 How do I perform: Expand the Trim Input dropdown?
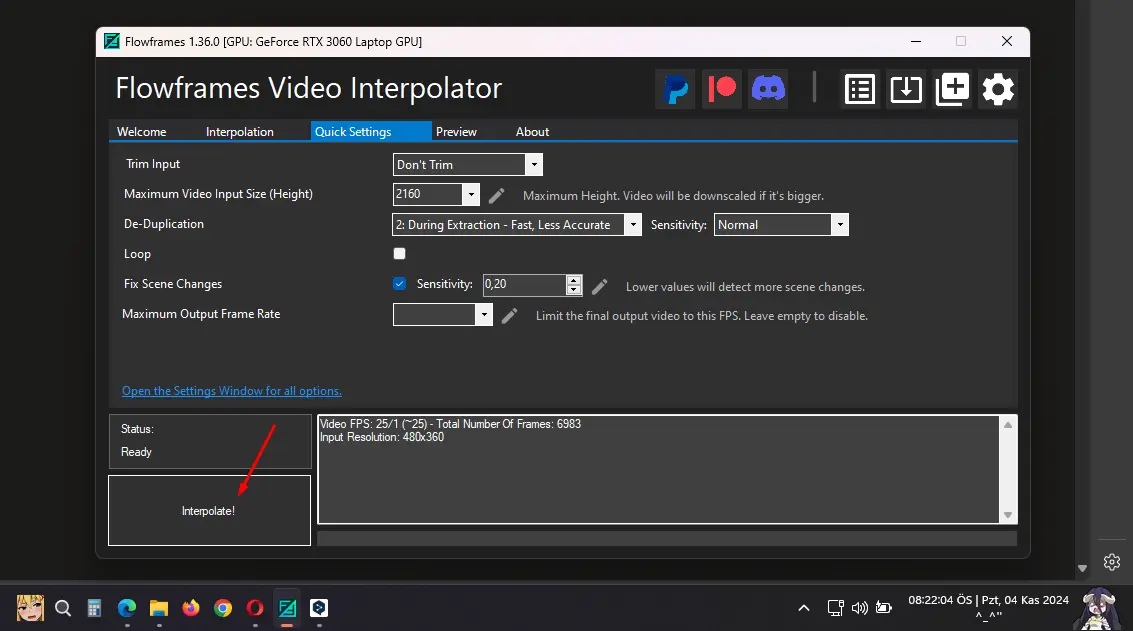tap(534, 165)
